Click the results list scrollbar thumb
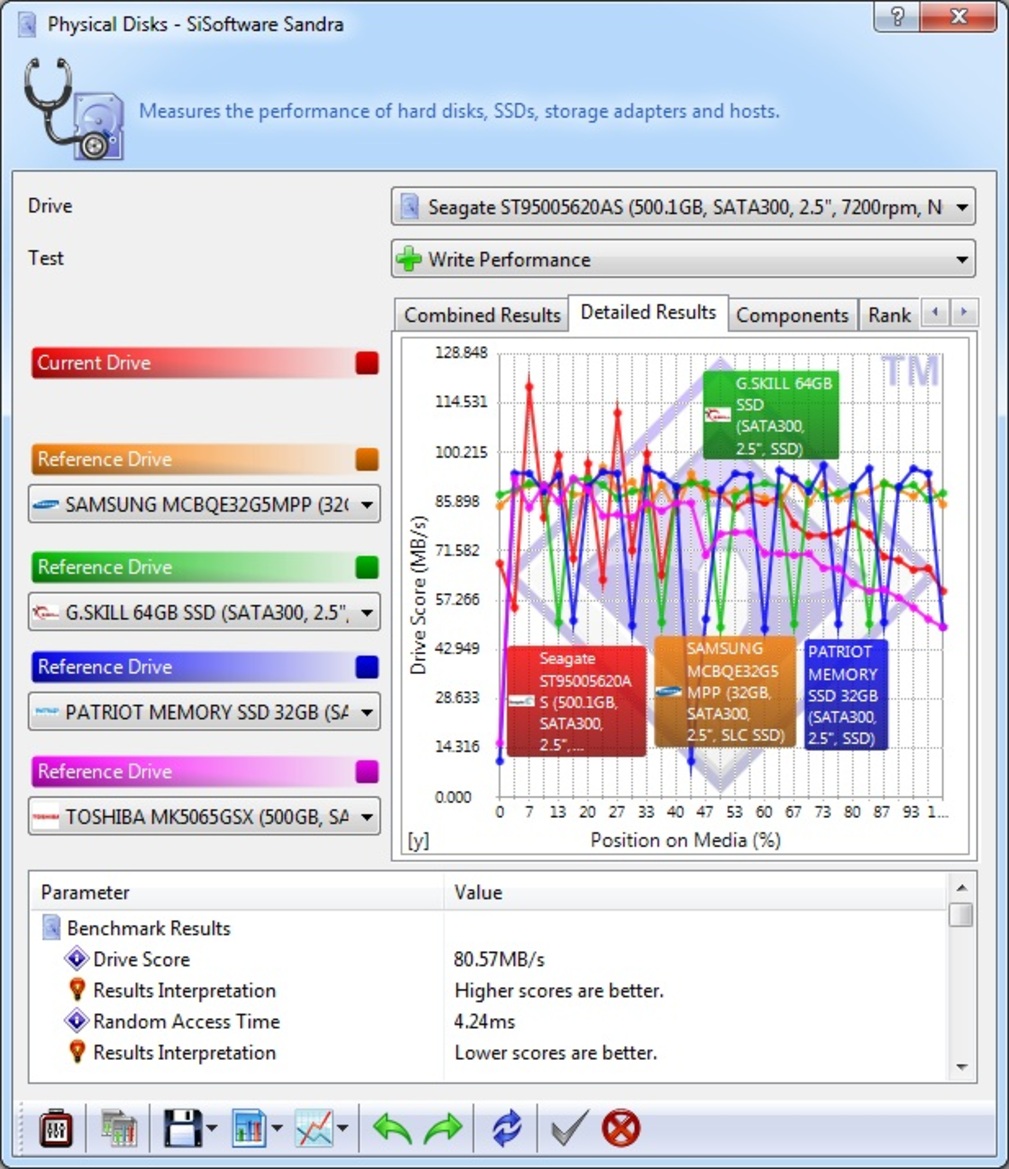1009x1169 pixels. tap(961, 914)
